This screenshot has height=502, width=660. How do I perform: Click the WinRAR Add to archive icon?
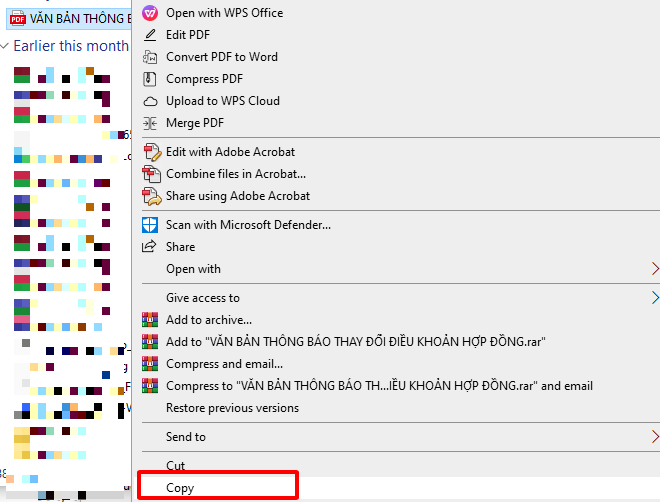[150, 320]
